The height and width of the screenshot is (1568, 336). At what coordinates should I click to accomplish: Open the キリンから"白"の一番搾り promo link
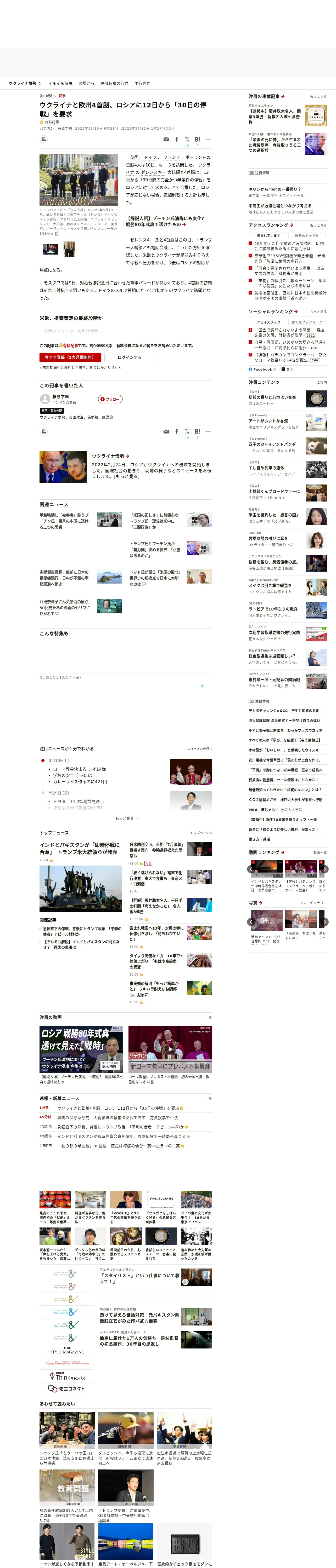click(x=275, y=189)
